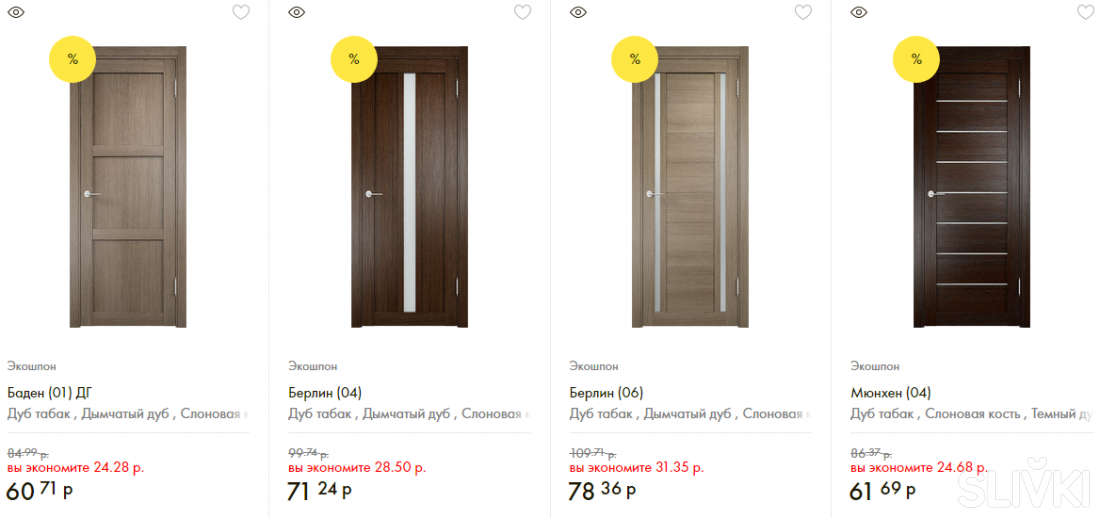This screenshot has height=518, width=1100.
Task: Click discount percent badge on Мюнхен door
Action: pos(916,59)
